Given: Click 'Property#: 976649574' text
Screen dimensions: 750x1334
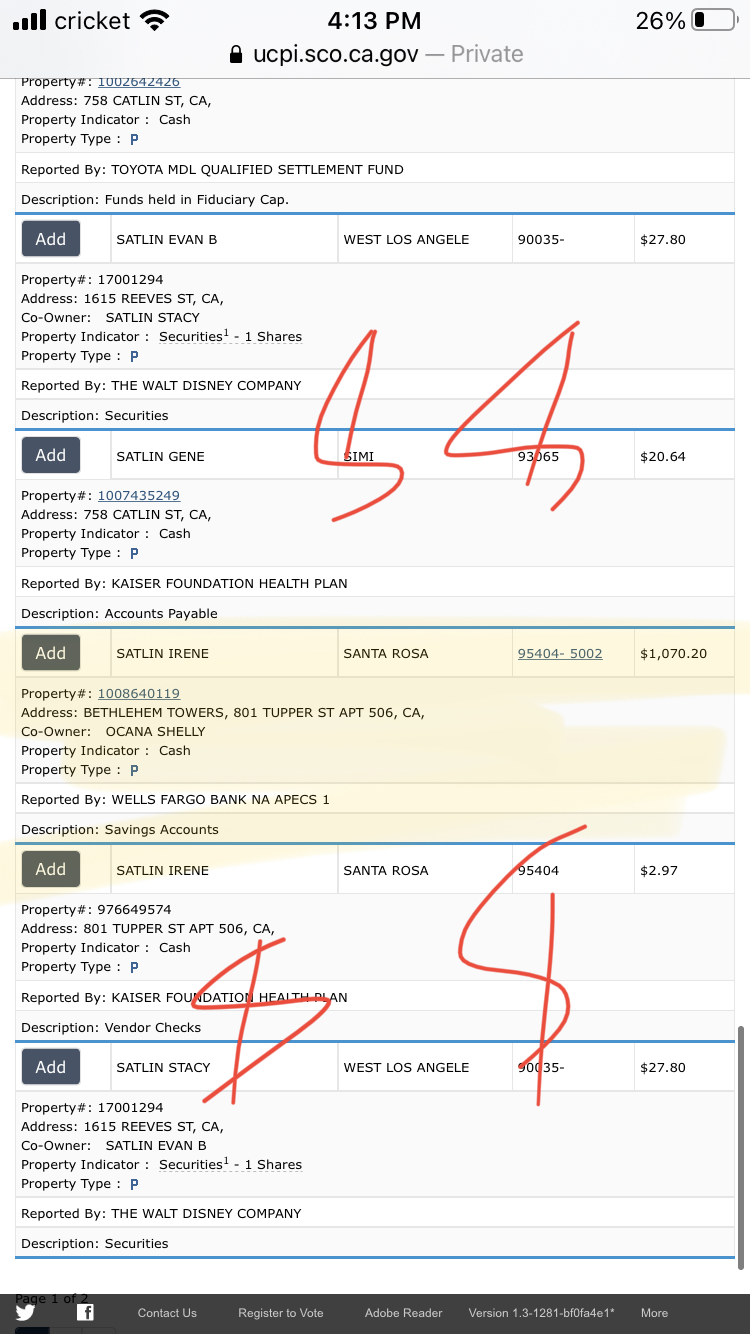Looking at the screenshot, I should (x=96, y=910).
